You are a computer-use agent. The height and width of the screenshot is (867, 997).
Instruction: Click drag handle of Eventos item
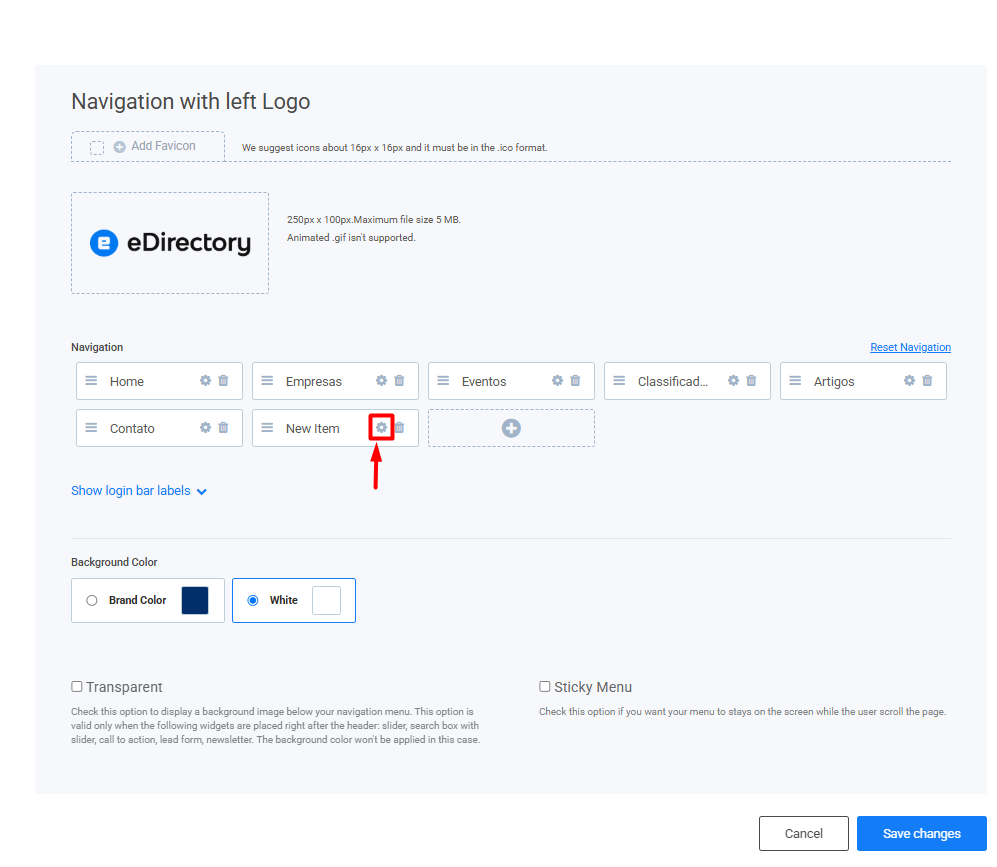(444, 381)
